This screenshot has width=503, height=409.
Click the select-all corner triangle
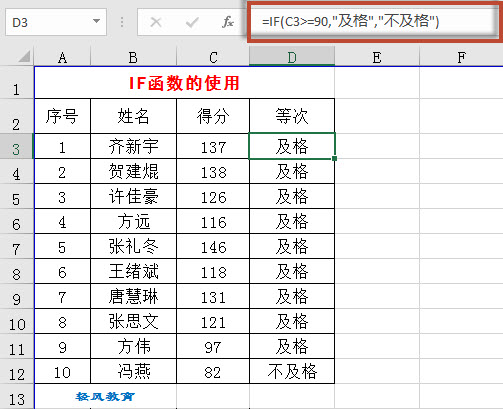coord(24,56)
